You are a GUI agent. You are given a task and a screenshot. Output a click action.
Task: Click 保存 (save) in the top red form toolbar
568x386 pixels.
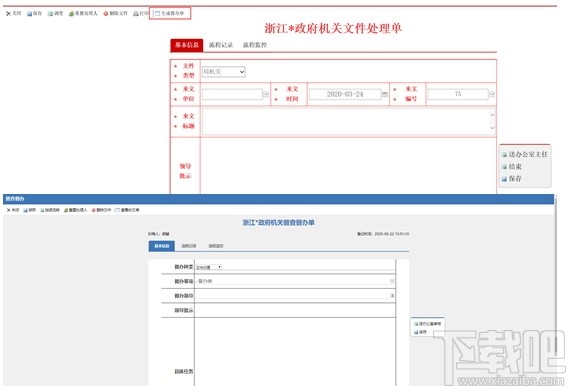[34, 13]
